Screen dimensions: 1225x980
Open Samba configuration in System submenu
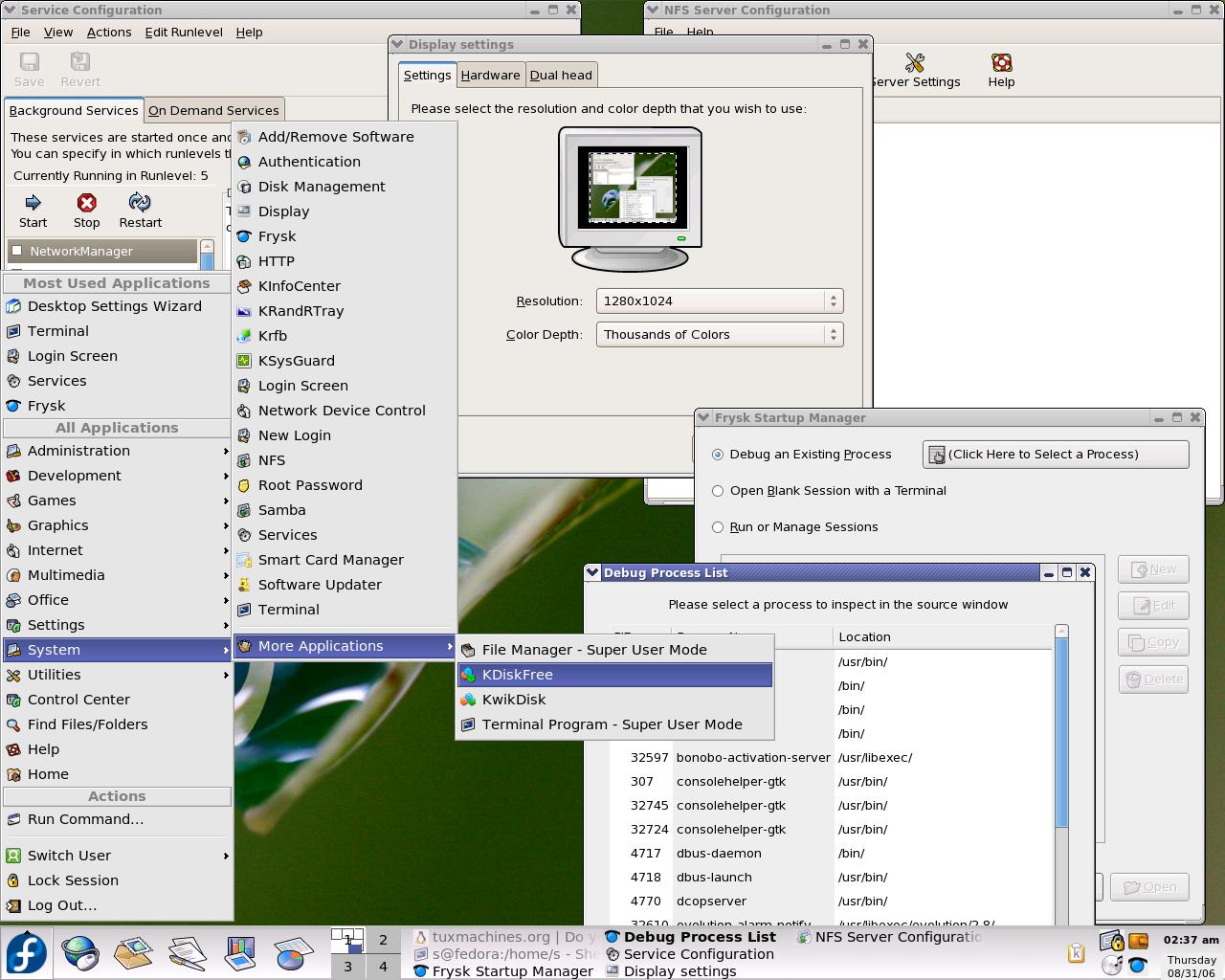pos(345,510)
